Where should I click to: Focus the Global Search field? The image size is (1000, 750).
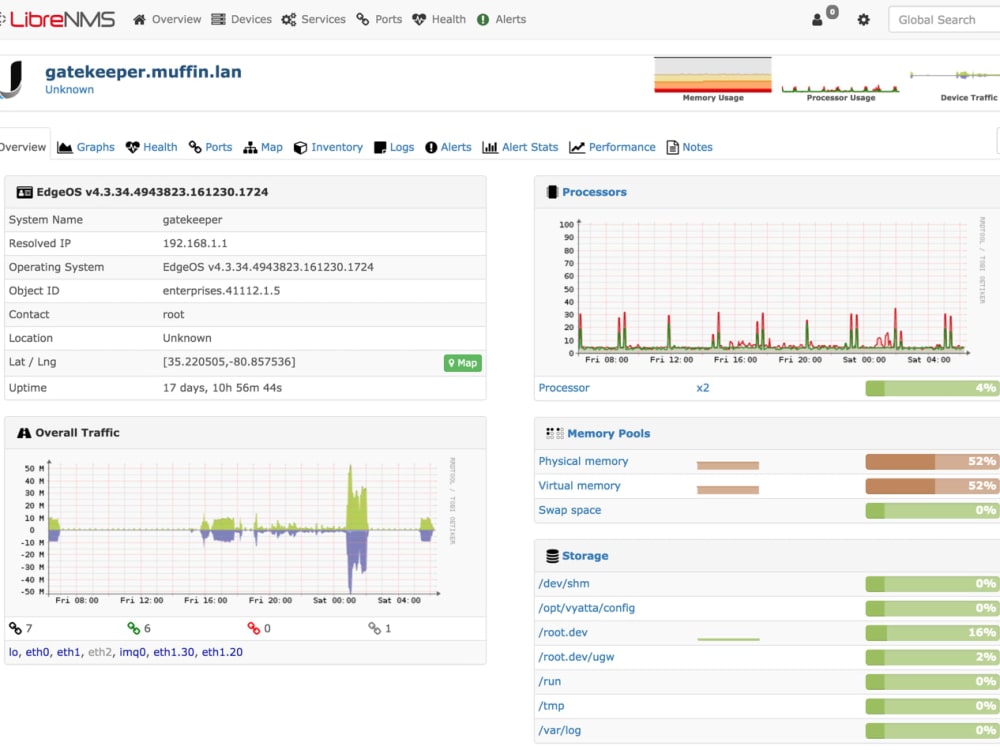click(x=944, y=20)
